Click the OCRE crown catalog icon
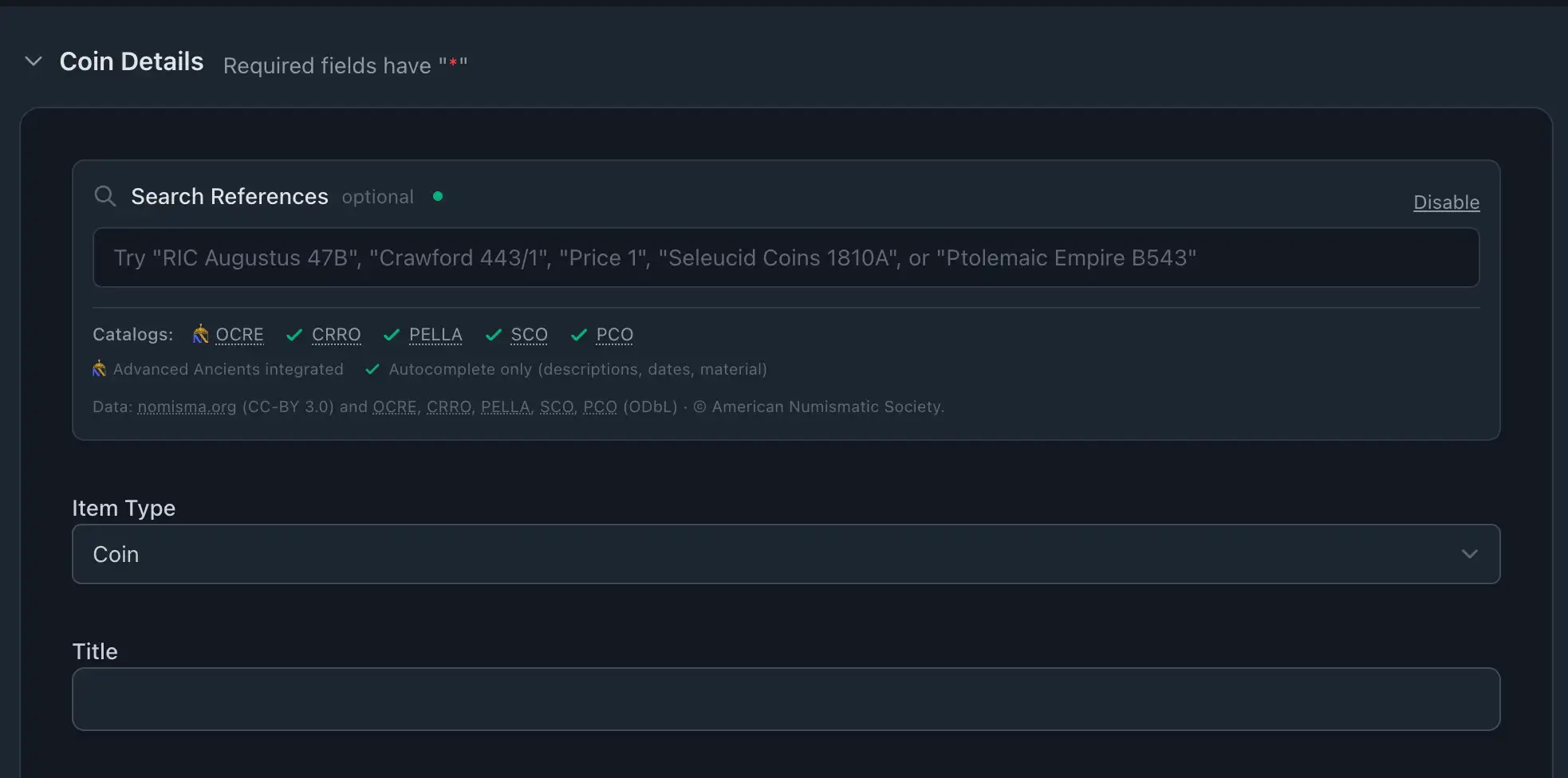The height and width of the screenshot is (778, 1568). (x=200, y=335)
